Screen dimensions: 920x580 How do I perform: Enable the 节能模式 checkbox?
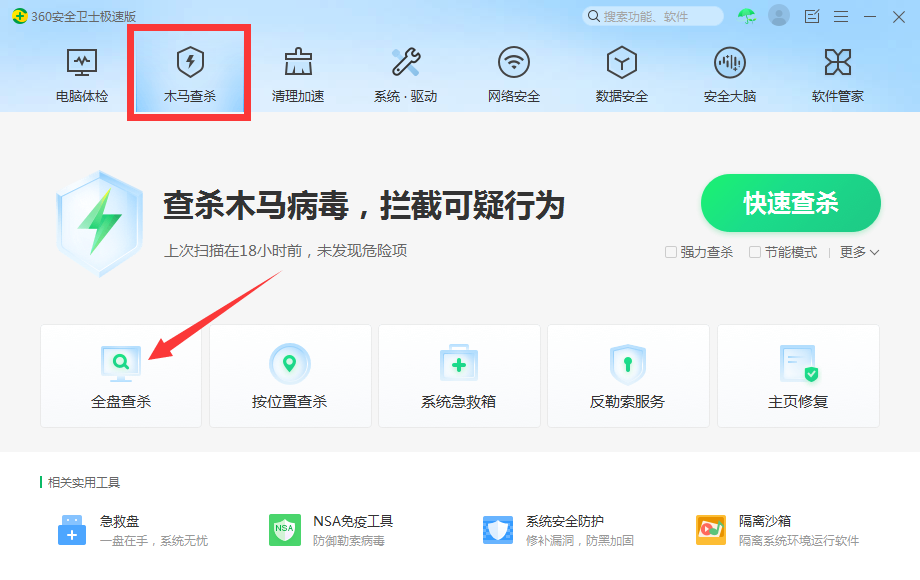[x=755, y=252]
